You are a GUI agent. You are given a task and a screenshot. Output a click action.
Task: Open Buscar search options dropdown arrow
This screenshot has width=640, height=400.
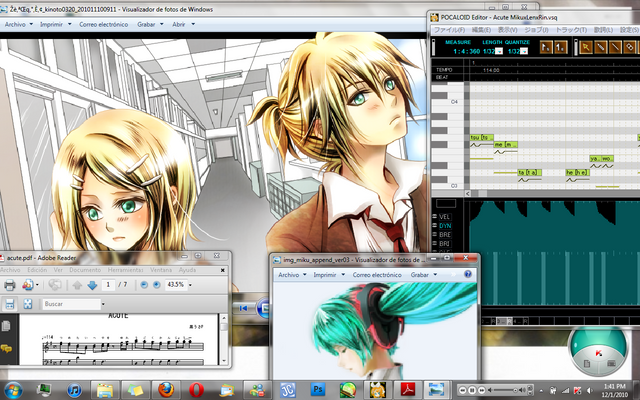point(103,304)
